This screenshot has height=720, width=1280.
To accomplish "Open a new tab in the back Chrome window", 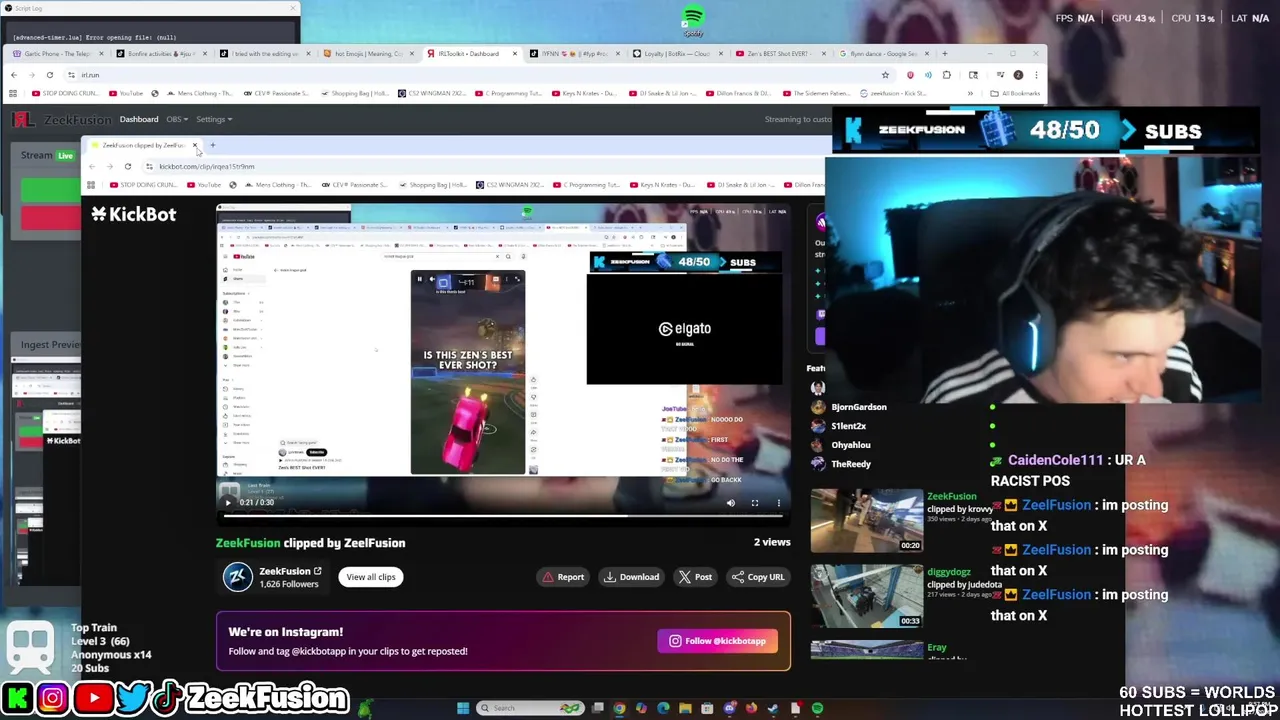I will pos(945,53).
